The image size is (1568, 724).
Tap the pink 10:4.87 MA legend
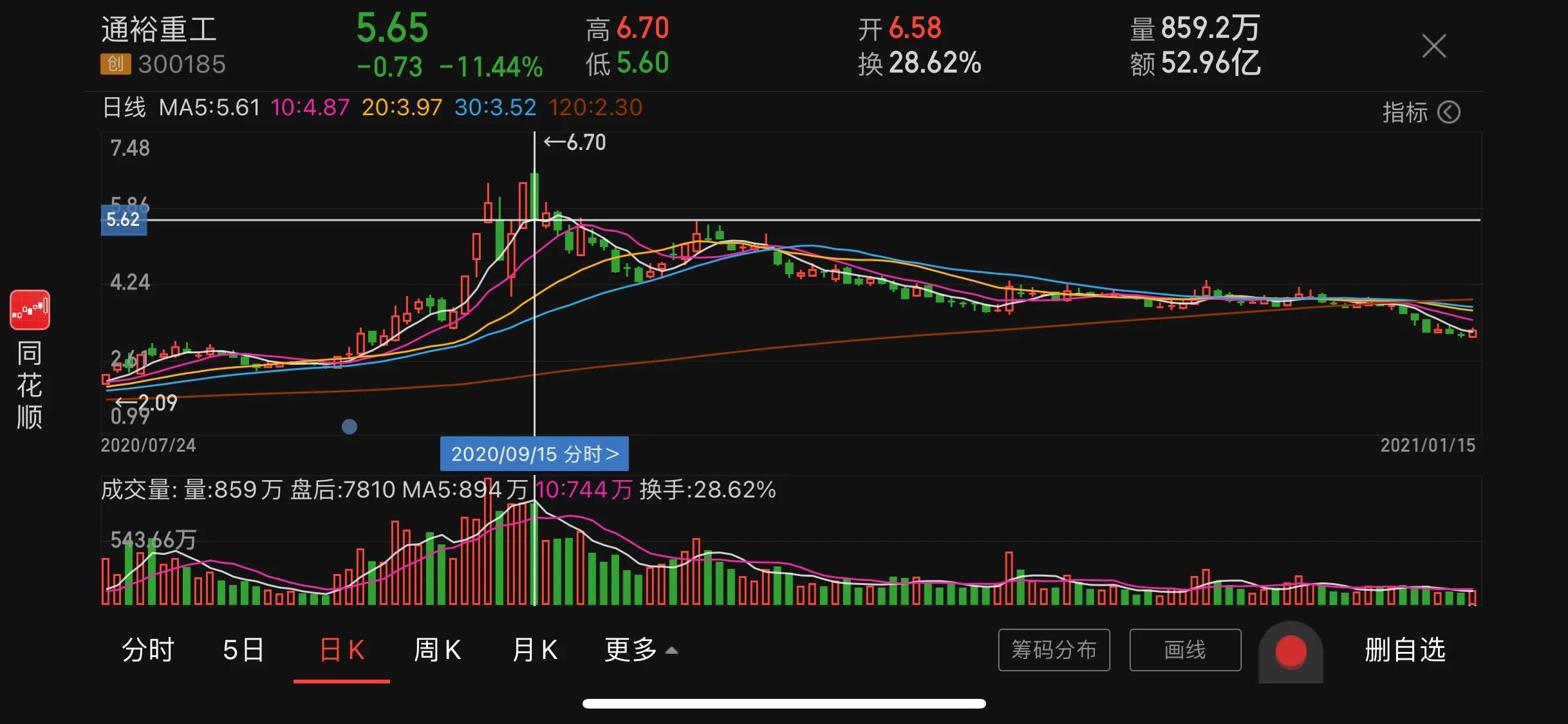pos(310,107)
